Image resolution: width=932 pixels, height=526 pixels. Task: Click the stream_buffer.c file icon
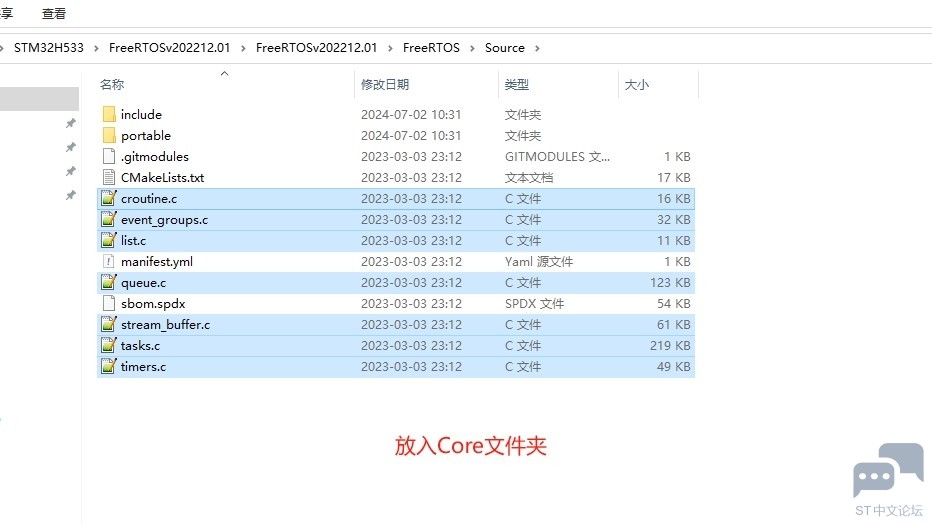tap(109, 325)
